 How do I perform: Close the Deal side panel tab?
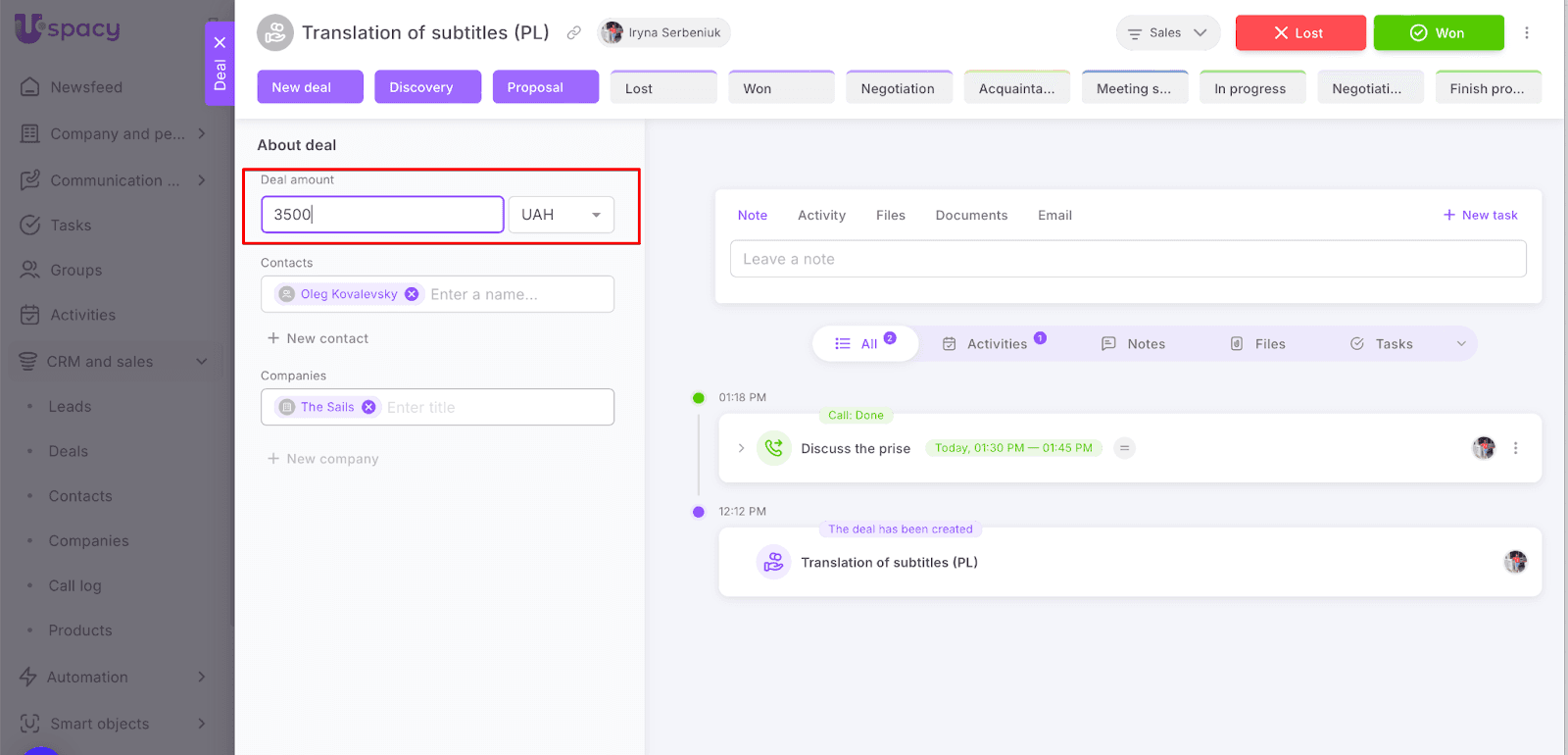tap(220, 42)
